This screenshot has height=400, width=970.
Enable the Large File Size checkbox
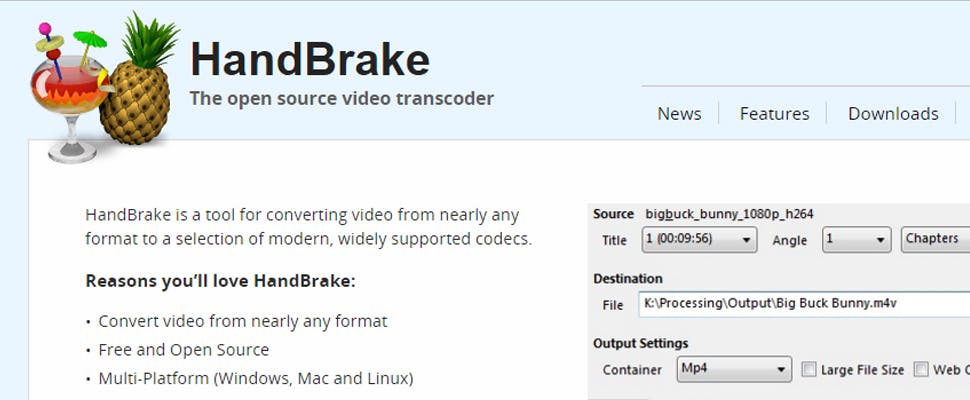809,370
